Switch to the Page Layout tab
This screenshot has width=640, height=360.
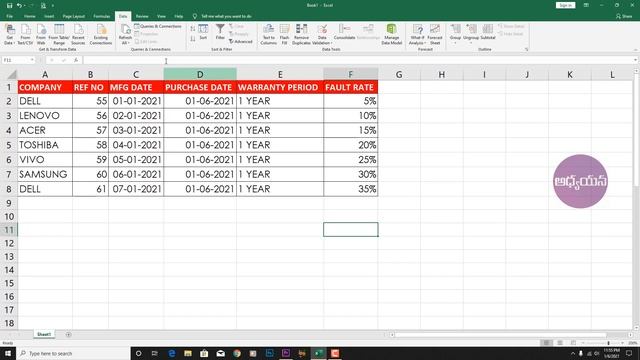pyautogui.click(x=73, y=16)
